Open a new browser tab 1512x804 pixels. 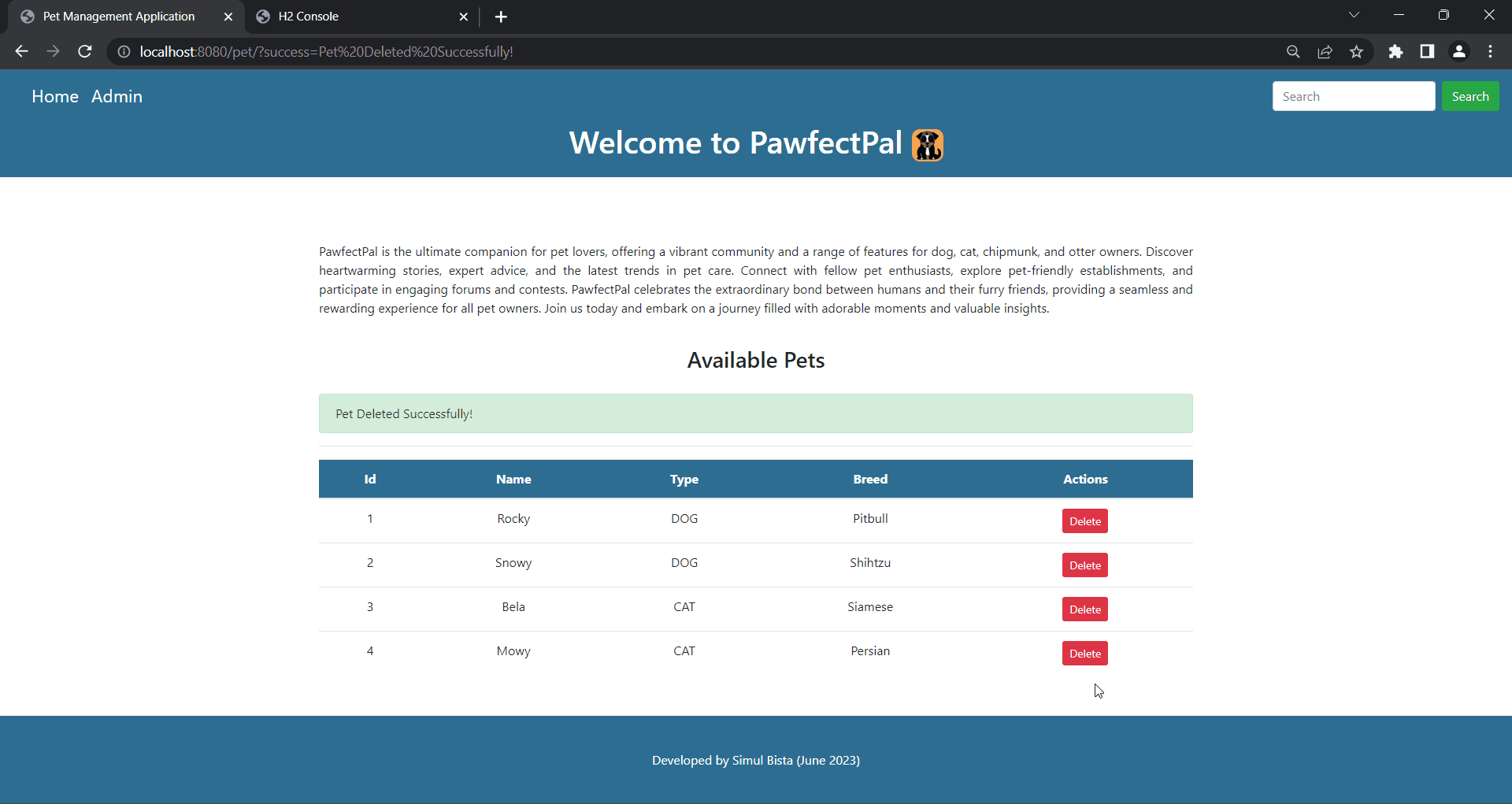point(501,17)
